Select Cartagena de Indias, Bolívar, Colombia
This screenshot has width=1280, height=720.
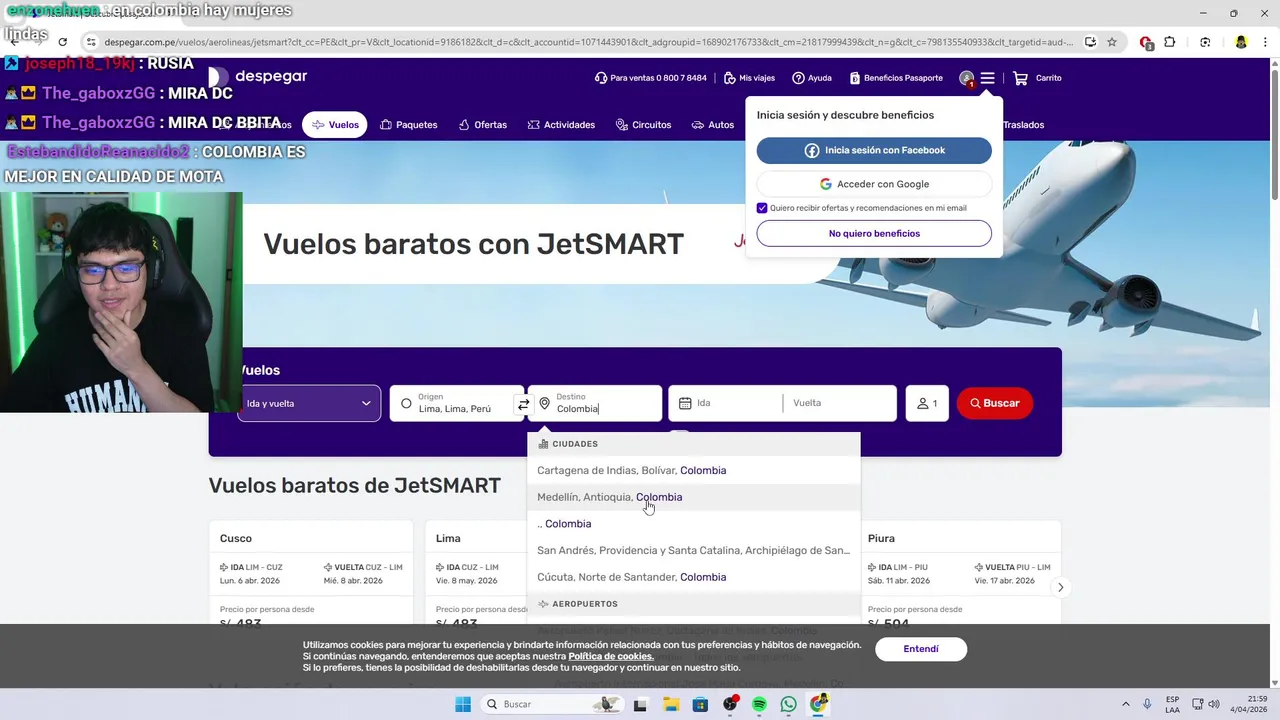693,470
